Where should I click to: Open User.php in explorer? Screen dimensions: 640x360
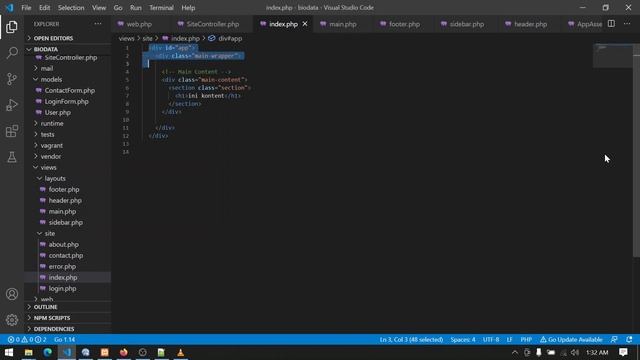click(68, 112)
